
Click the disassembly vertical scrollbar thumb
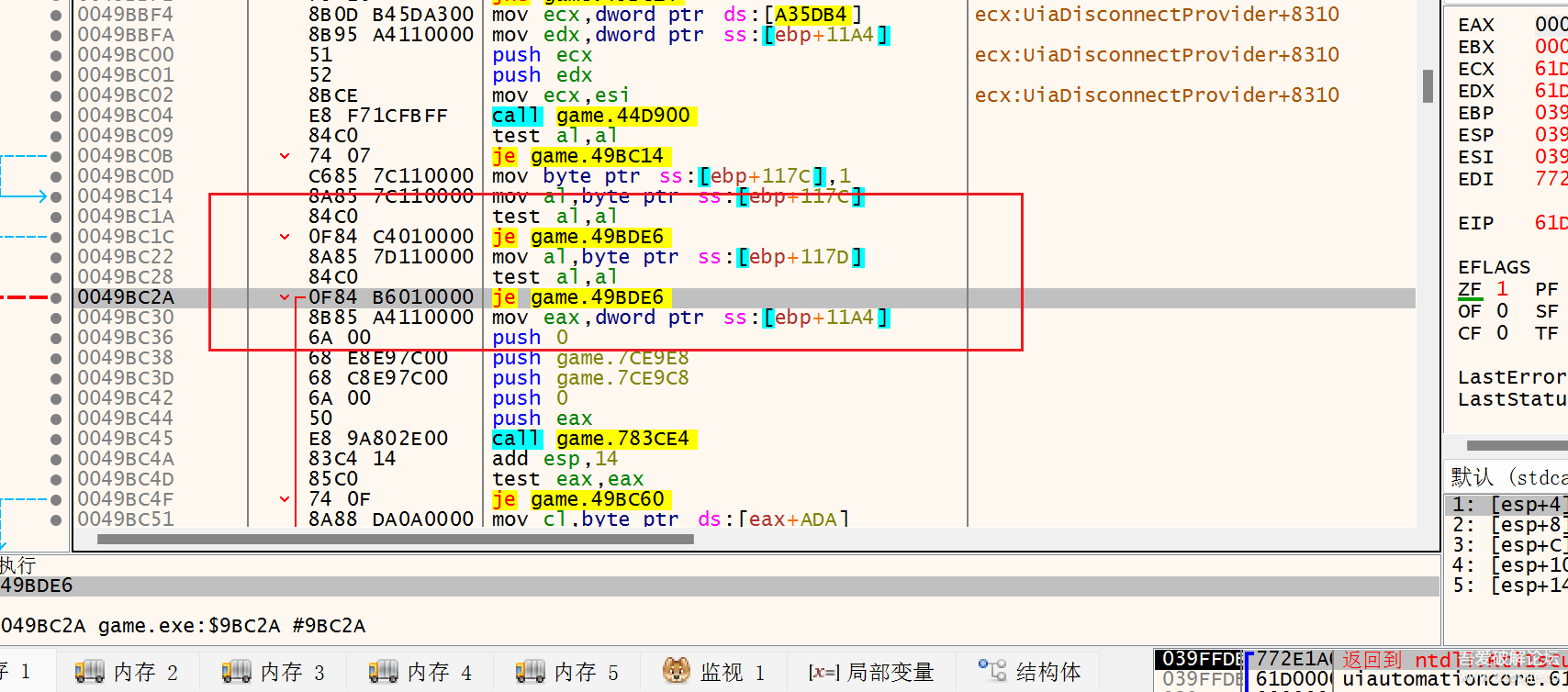[x=1428, y=86]
